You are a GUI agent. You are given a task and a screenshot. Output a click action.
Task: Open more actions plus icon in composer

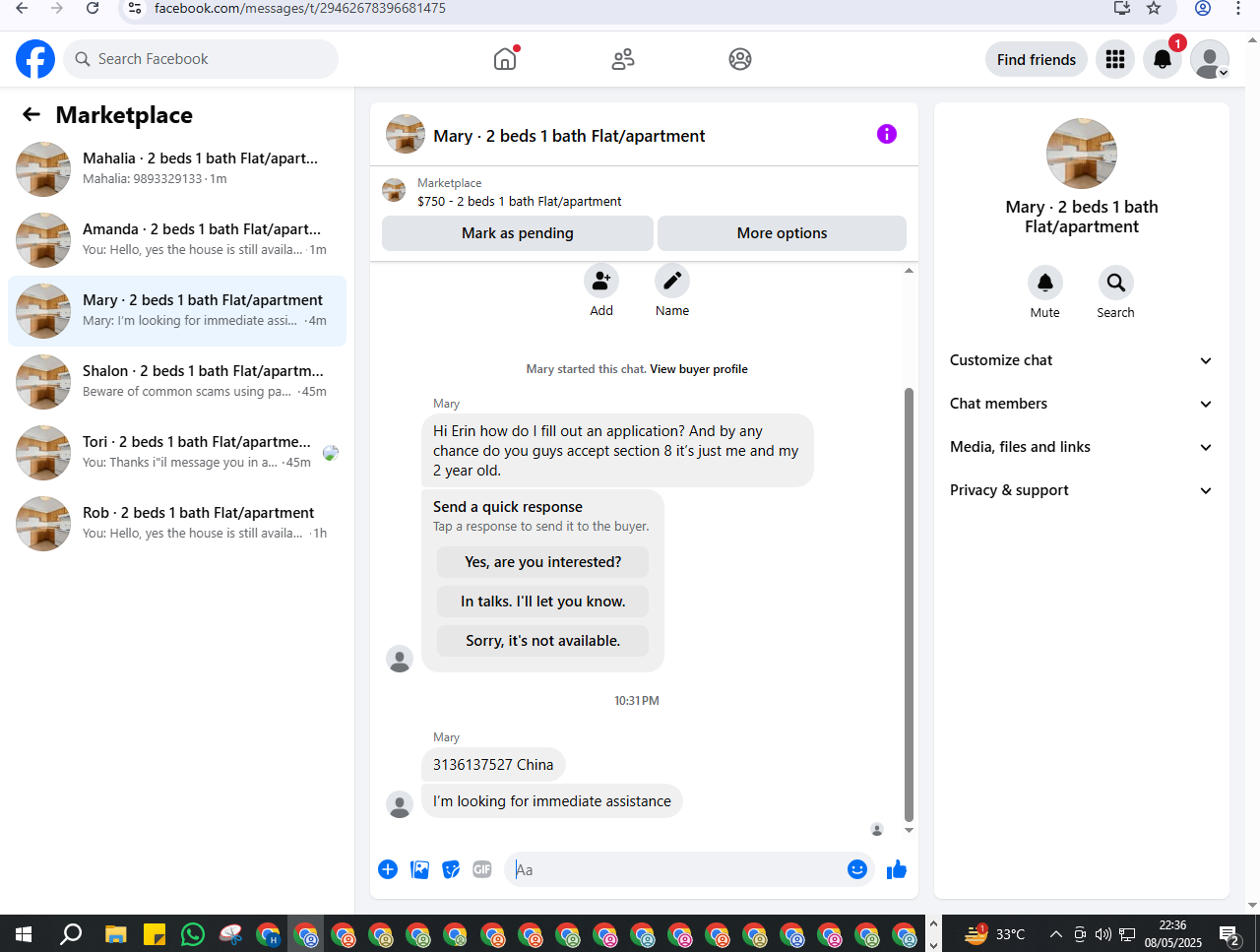pyautogui.click(x=388, y=869)
